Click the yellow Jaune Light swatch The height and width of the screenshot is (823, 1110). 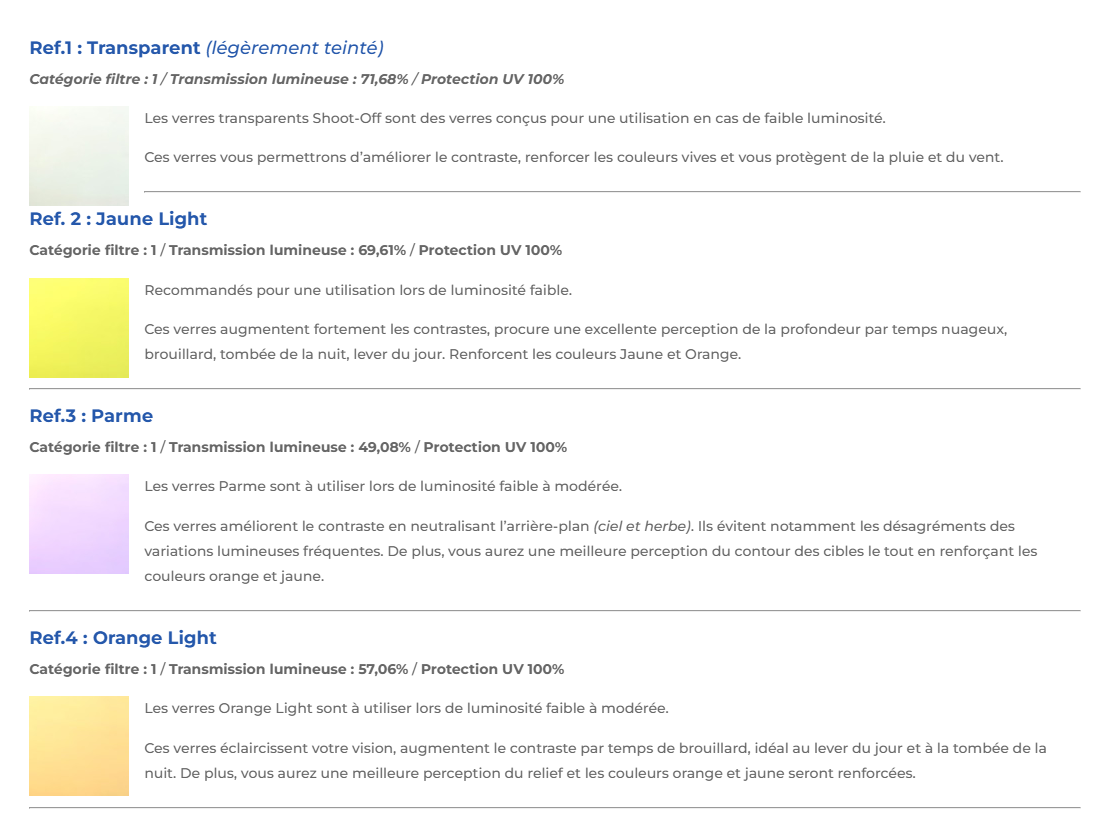pyautogui.click(x=79, y=327)
